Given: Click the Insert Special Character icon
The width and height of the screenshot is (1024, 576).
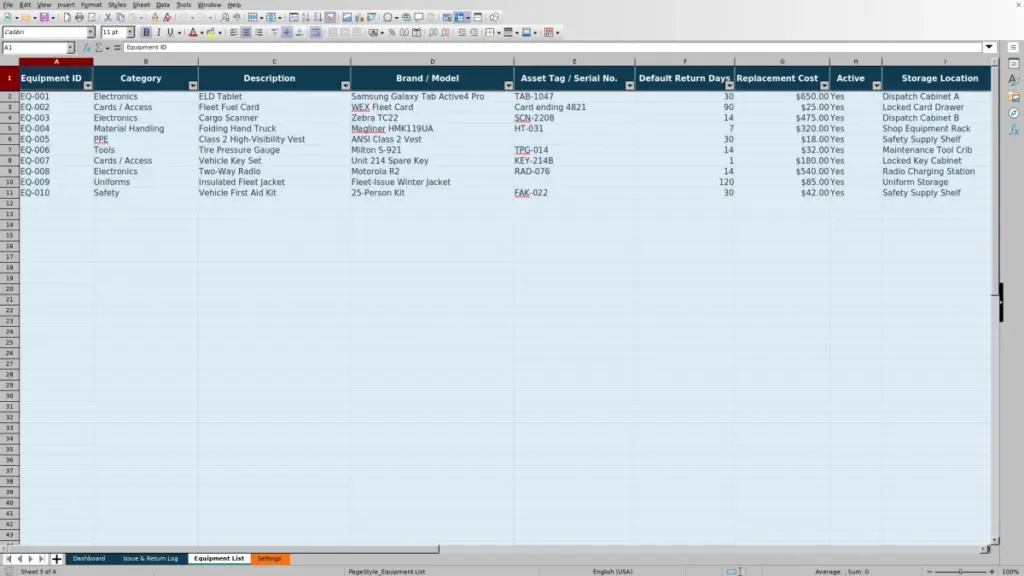Looking at the screenshot, I should pos(388,18).
